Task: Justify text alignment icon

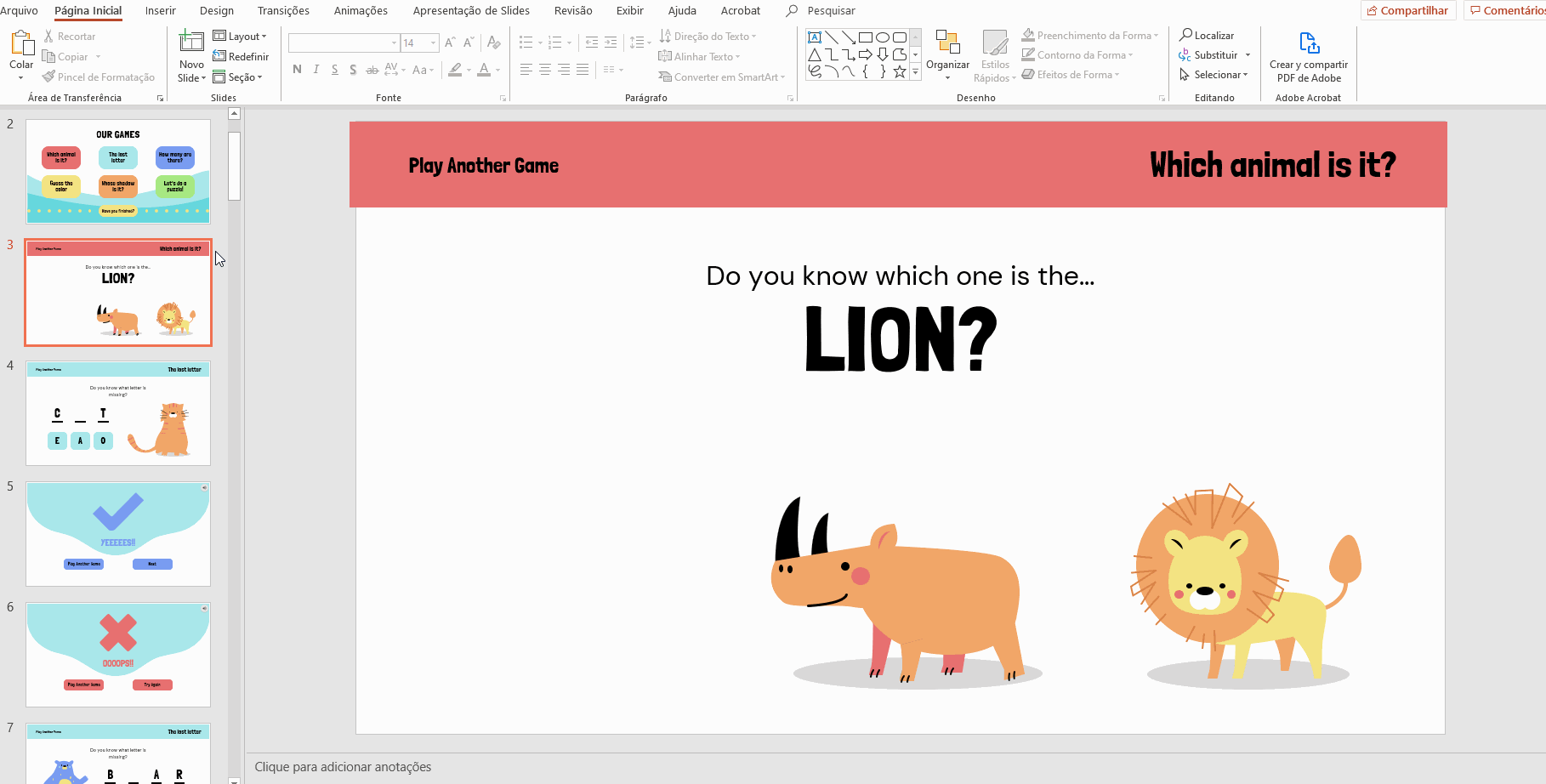Action: tap(583, 70)
